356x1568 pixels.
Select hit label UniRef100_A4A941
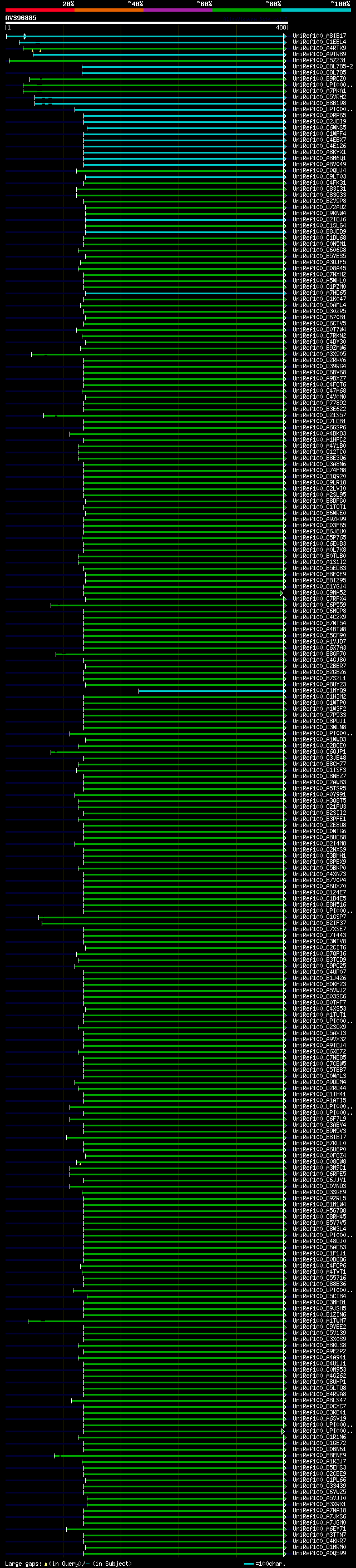tap(319, 1357)
